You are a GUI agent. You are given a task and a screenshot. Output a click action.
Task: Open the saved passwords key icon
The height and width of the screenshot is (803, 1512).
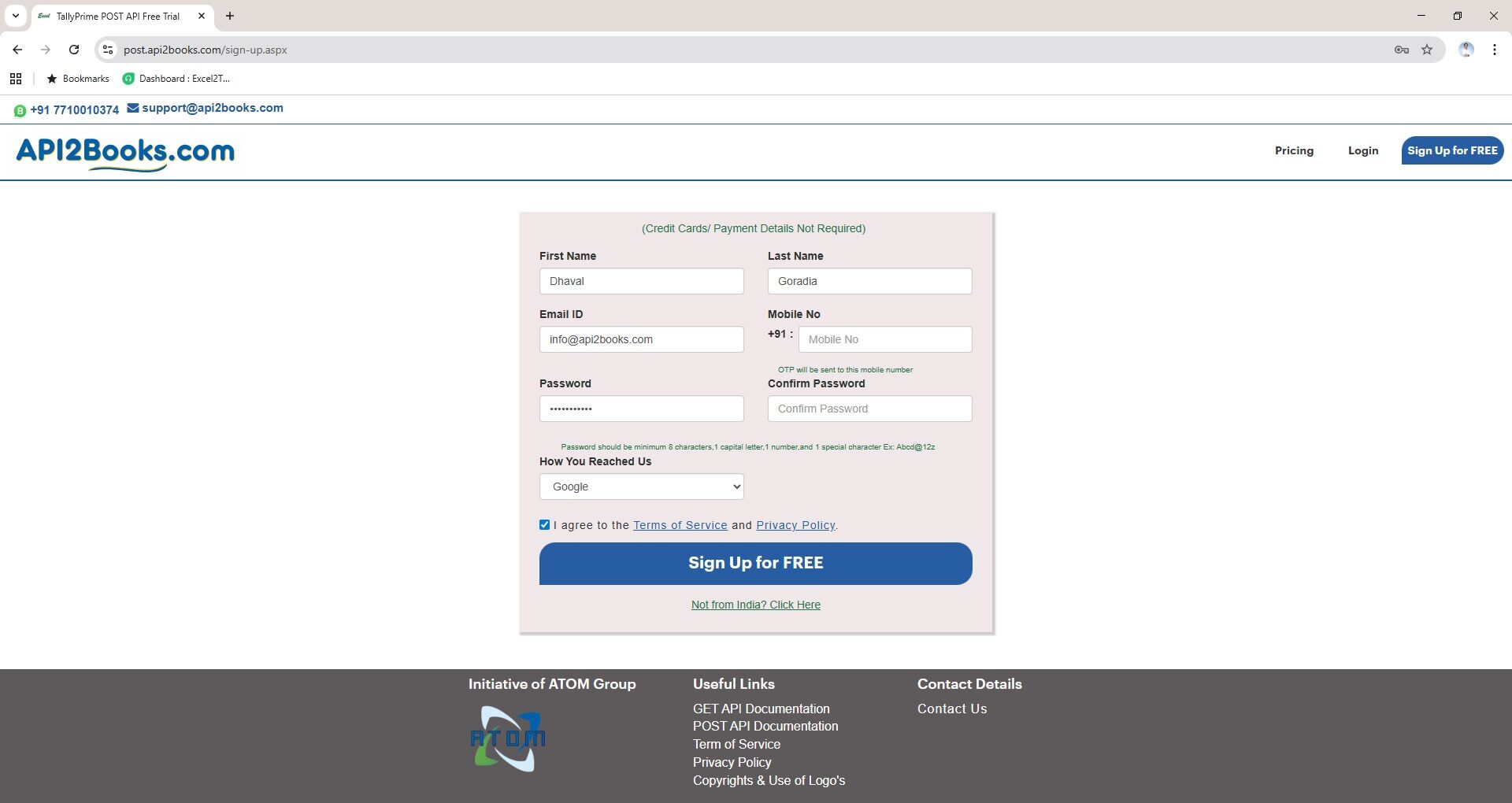coord(1402,50)
